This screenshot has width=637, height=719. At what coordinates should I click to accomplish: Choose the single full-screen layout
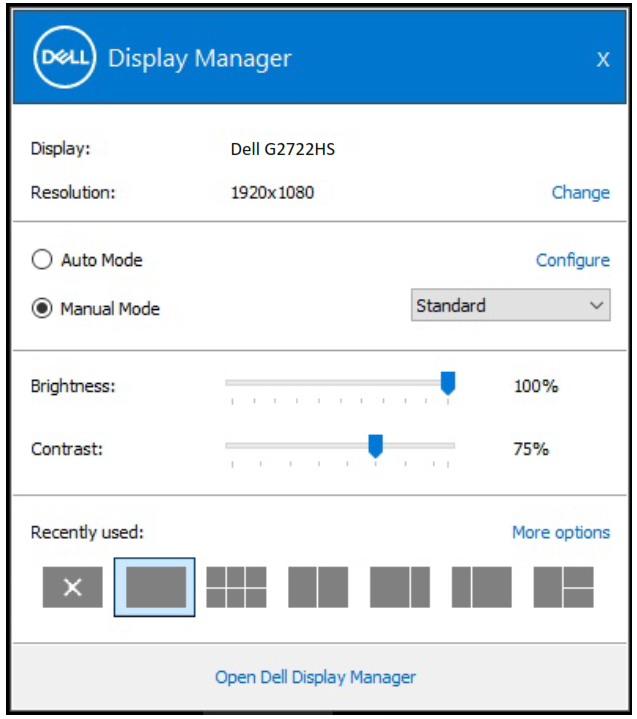(x=155, y=587)
